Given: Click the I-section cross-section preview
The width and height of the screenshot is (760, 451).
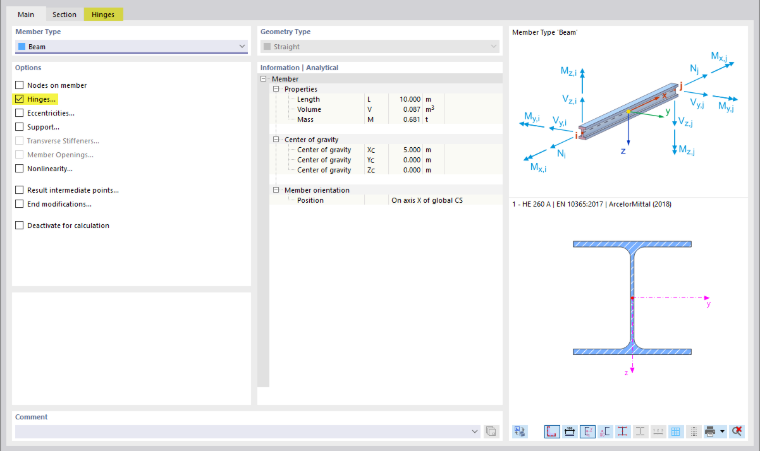Looking at the screenshot, I should (x=632, y=298).
